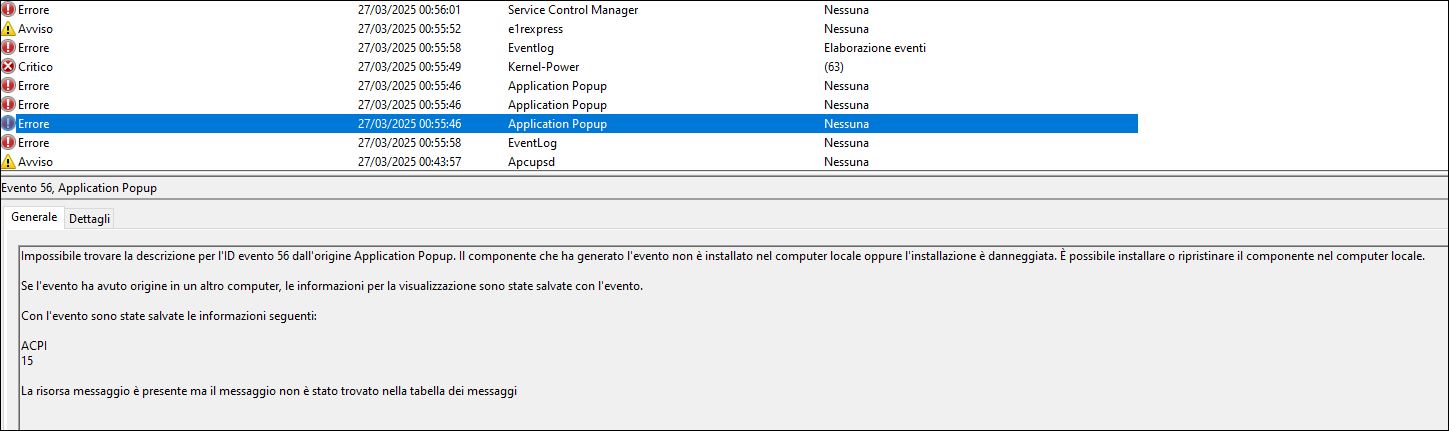The height and width of the screenshot is (431, 1449).
Task: Select the Service Control Manager event source
Action: (x=573, y=10)
